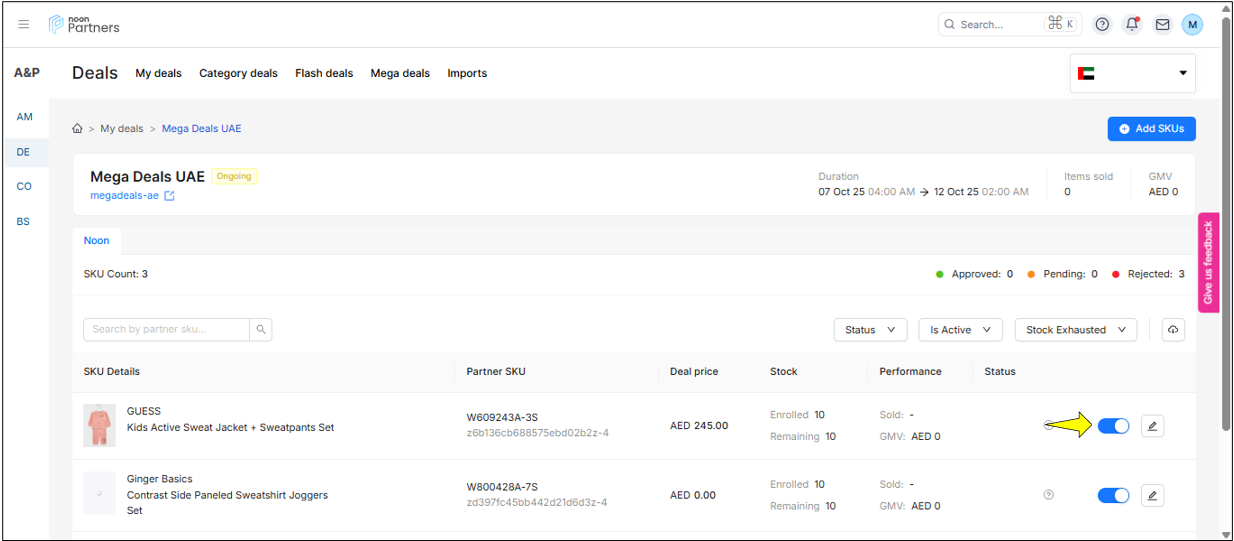Go to the Category deals tab
1234x541 pixels.
pos(238,73)
